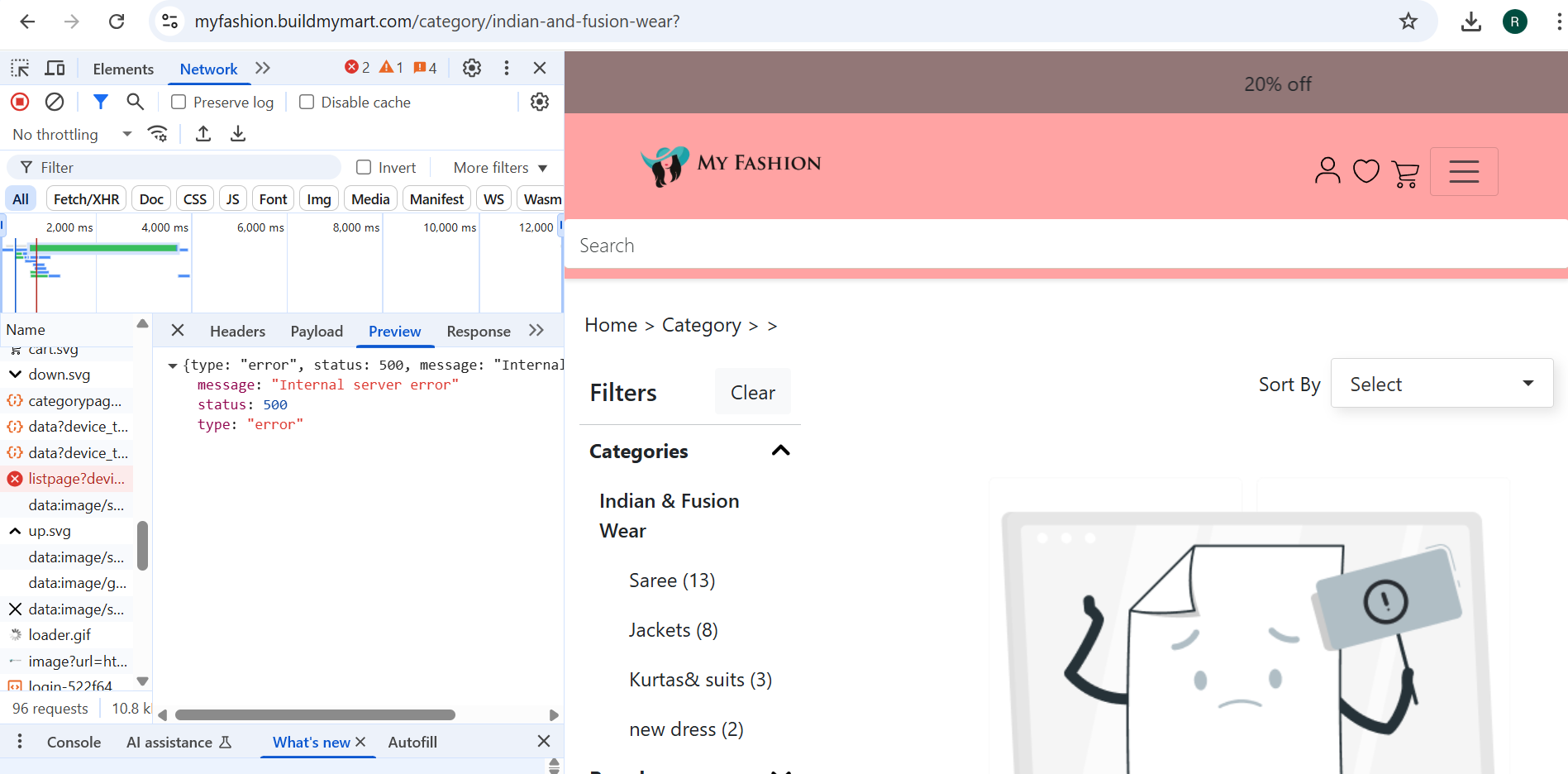Stop recording network log
The width and height of the screenshot is (1568, 774).
(x=20, y=102)
